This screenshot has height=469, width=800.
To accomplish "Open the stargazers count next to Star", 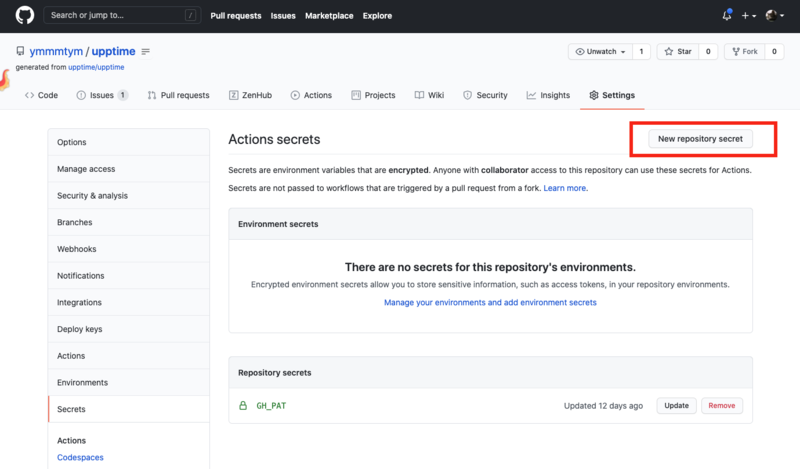I will [x=708, y=52].
